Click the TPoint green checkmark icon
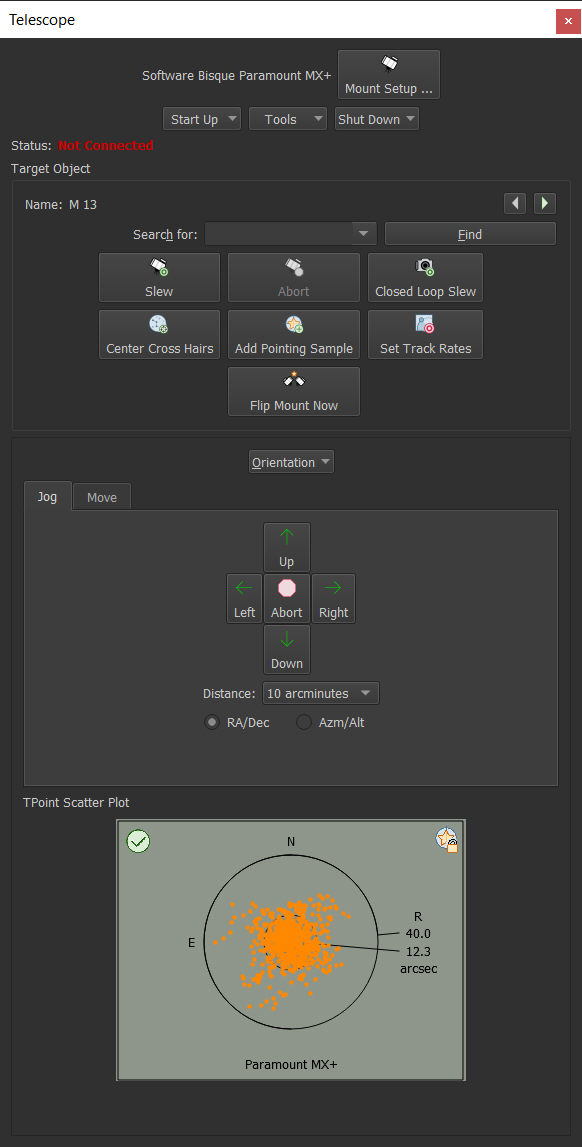This screenshot has height=1147, width=582. coord(138,841)
